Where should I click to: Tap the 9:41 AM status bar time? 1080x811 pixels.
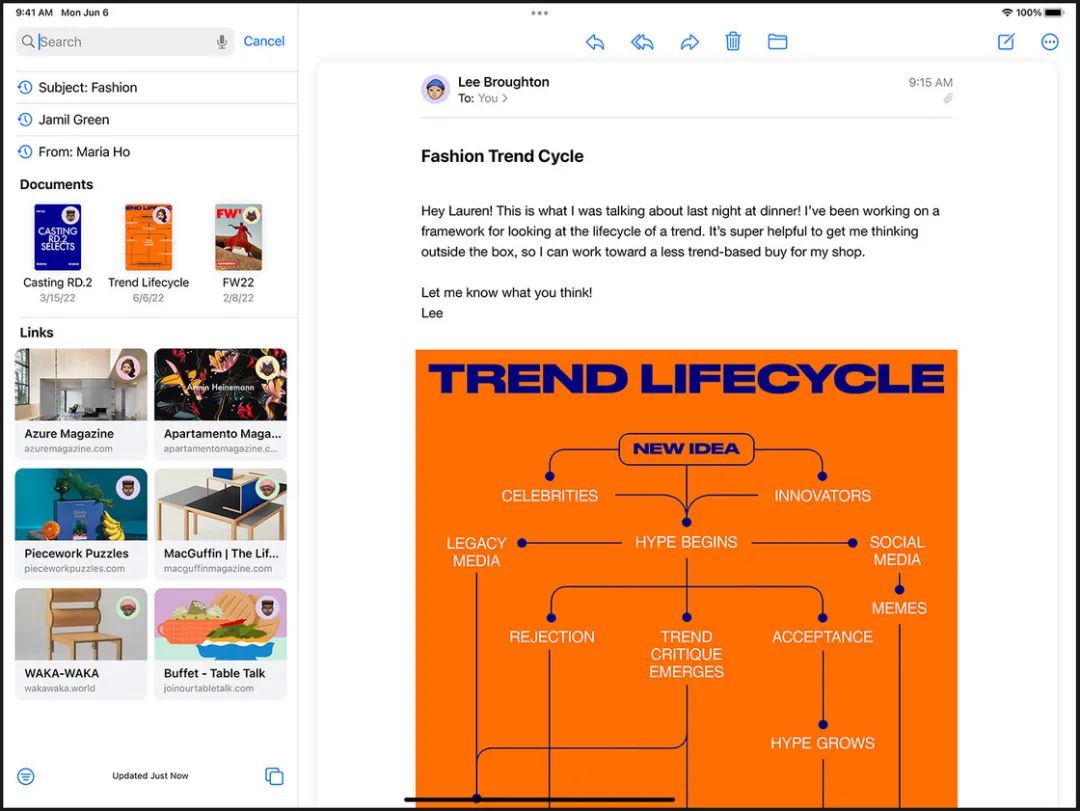pyautogui.click(x=34, y=12)
